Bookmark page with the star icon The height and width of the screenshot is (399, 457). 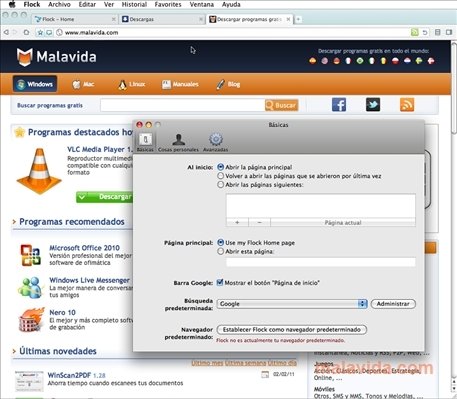click(40, 32)
